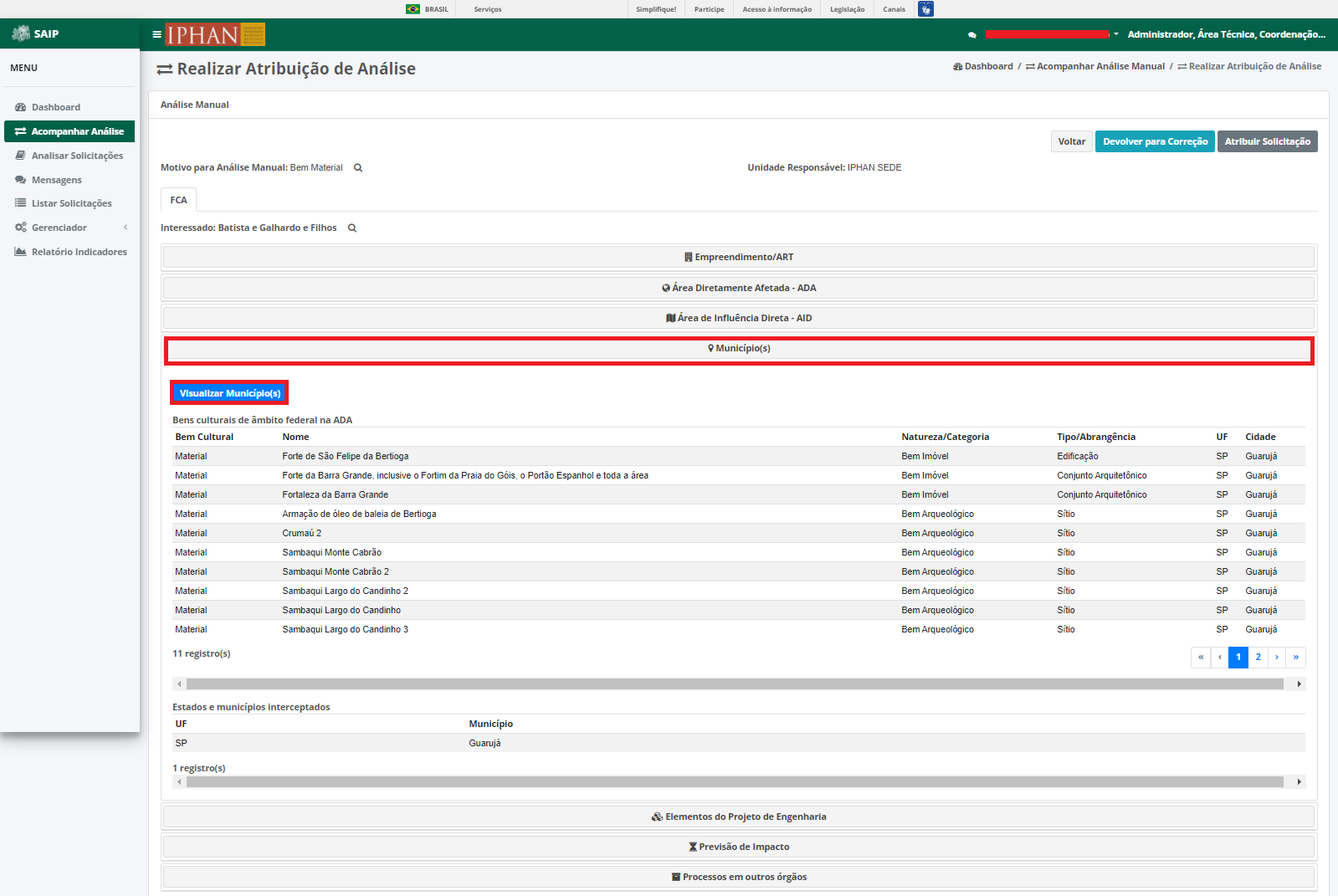Select row Forte de São Felipe da Bertioga
This screenshot has width=1338, height=896.
[739, 456]
